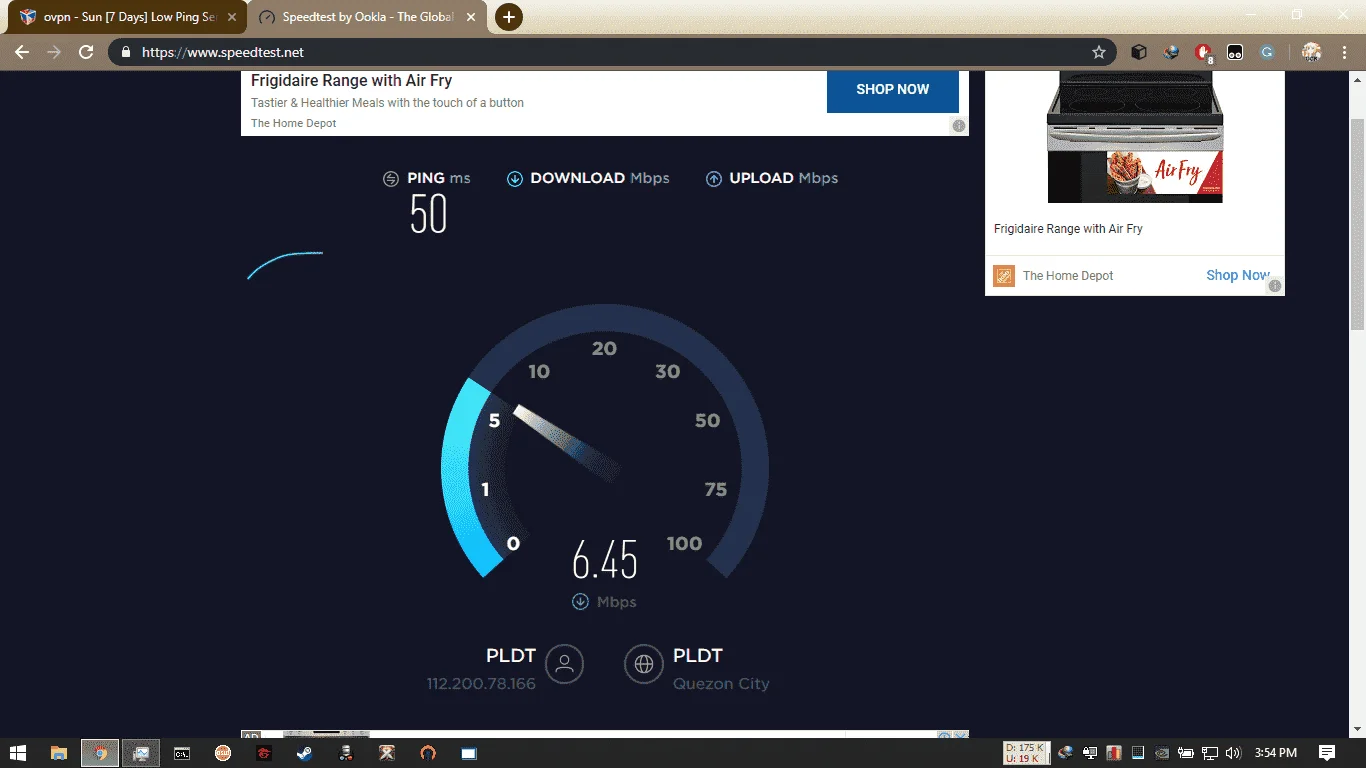Image resolution: width=1366 pixels, height=768 pixels.
Task: Go back to the previous page
Action: (21, 52)
